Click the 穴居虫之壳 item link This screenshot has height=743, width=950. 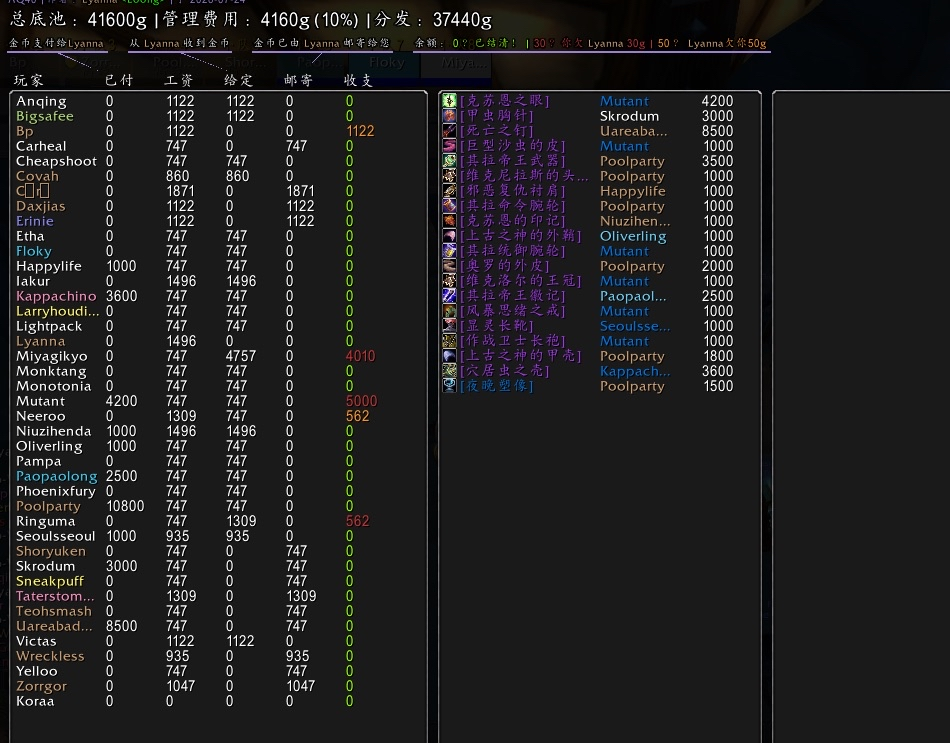coord(505,371)
